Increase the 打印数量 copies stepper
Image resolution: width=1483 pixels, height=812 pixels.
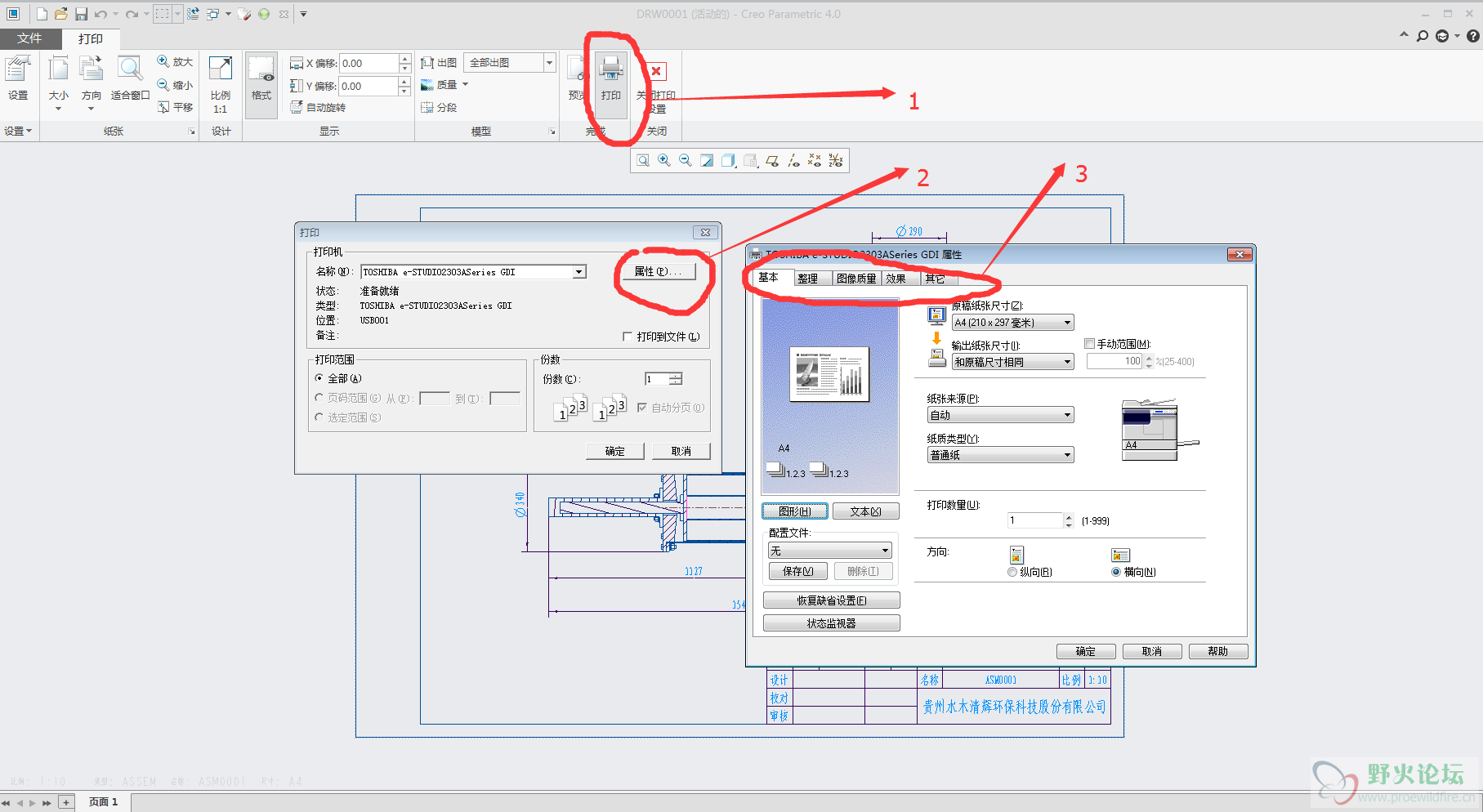pos(1069,516)
